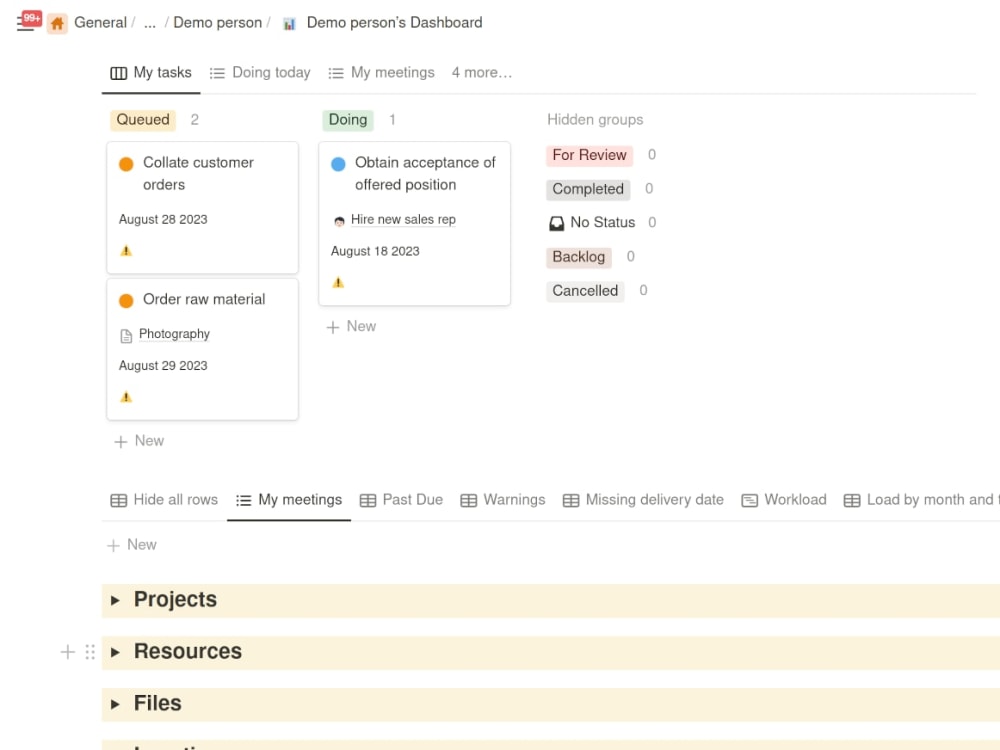Click the No Status inbox icon
This screenshot has height=750, width=1000.
point(557,223)
